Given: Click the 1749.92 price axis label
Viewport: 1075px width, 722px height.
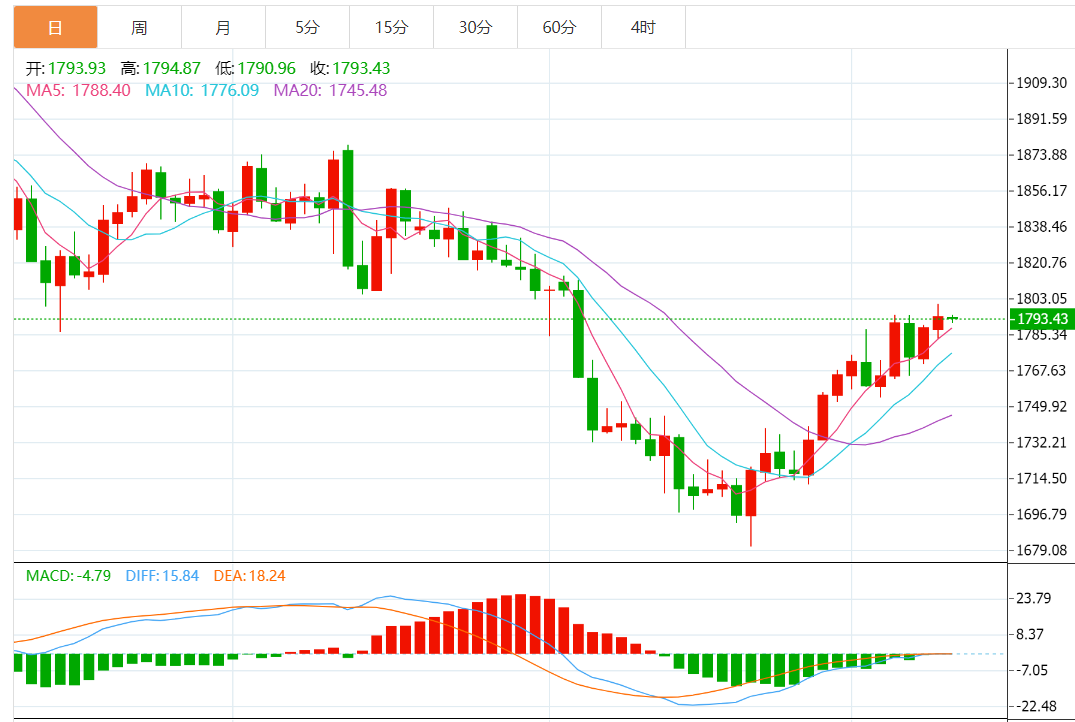Looking at the screenshot, I should [1041, 407].
